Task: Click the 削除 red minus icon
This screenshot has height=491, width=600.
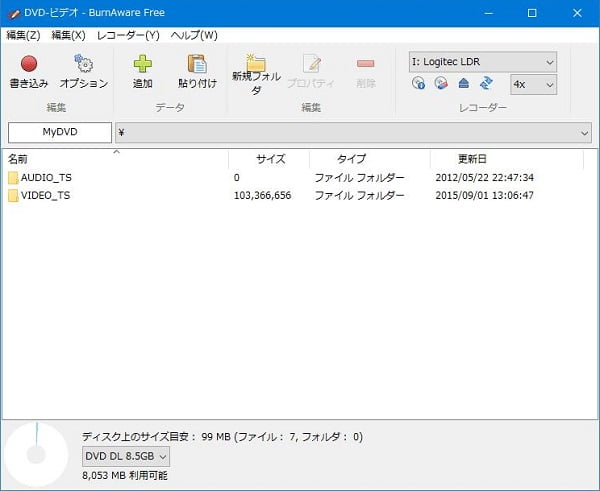Action: click(x=365, y=64)
